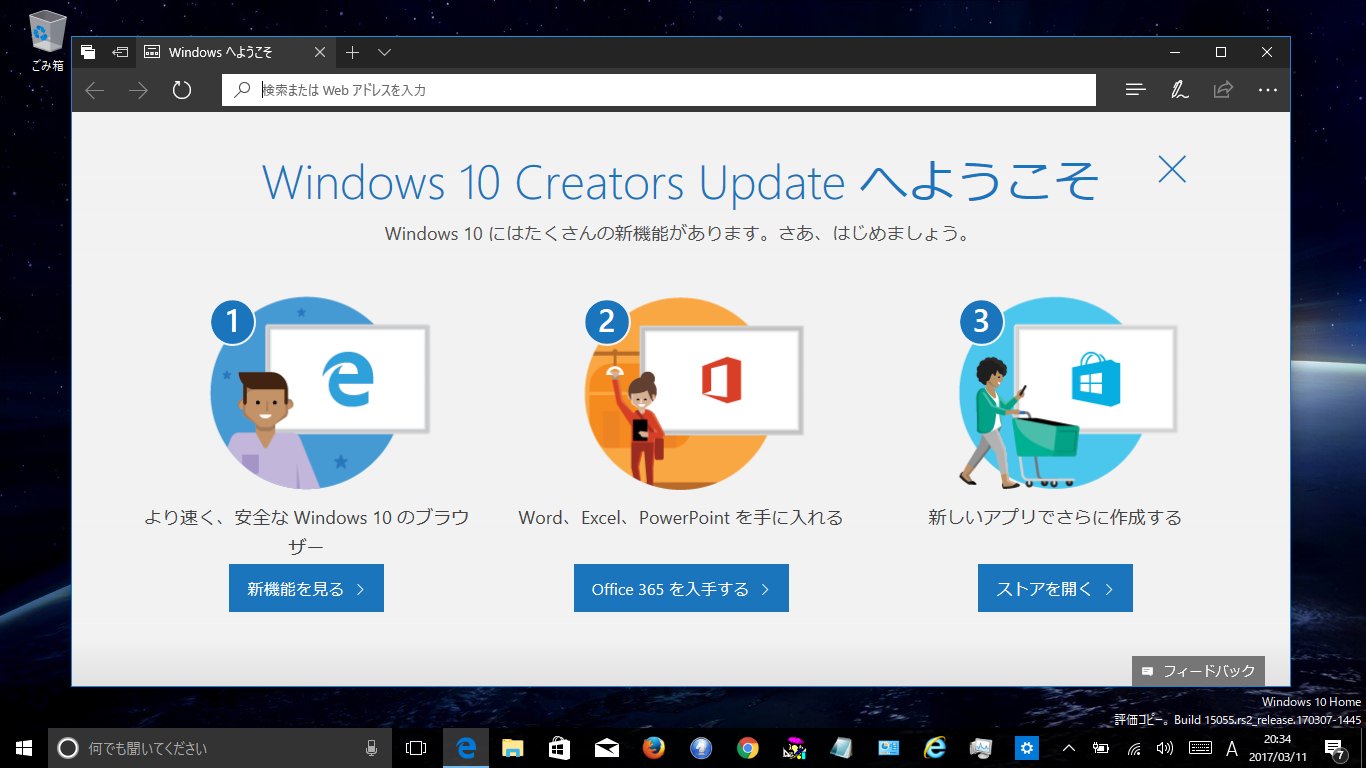Click the Office 365 を入手する button
1366x768 pixels.
click(681, 588)
